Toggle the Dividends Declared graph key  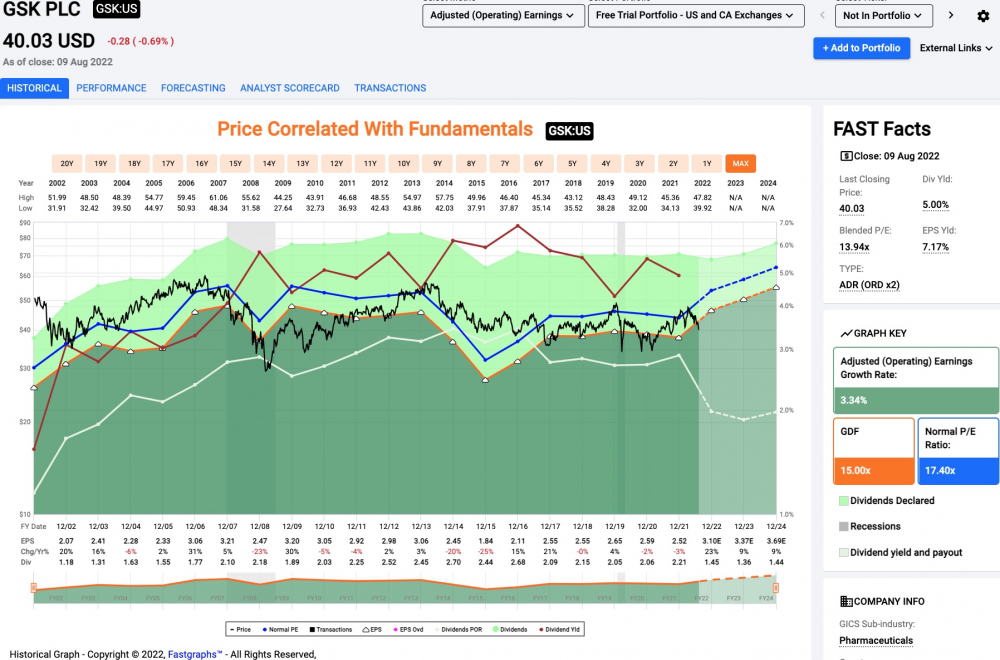pos(887,501)
